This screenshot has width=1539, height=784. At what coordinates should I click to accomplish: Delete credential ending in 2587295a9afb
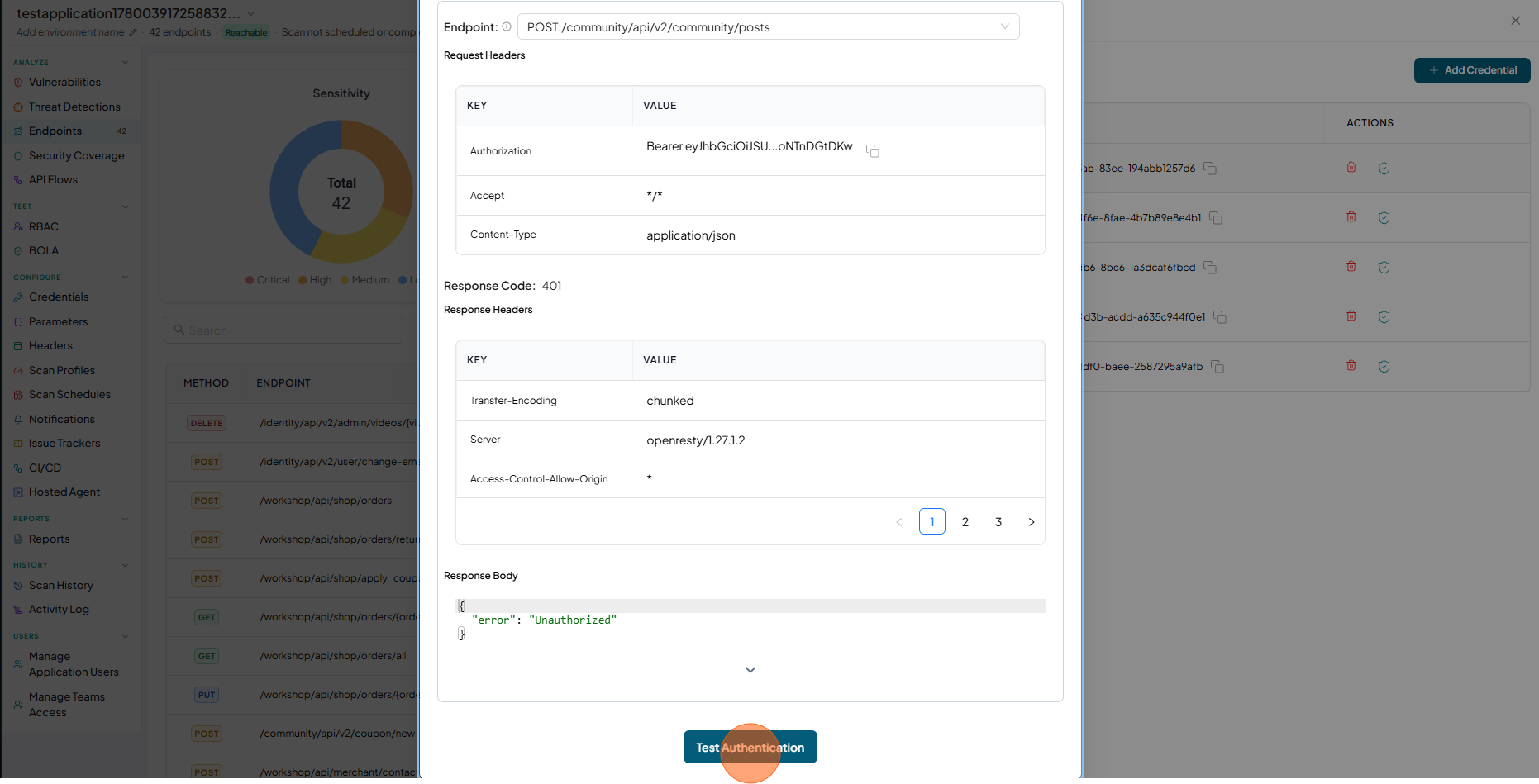pyautogui.click(x=1351, y=366)
